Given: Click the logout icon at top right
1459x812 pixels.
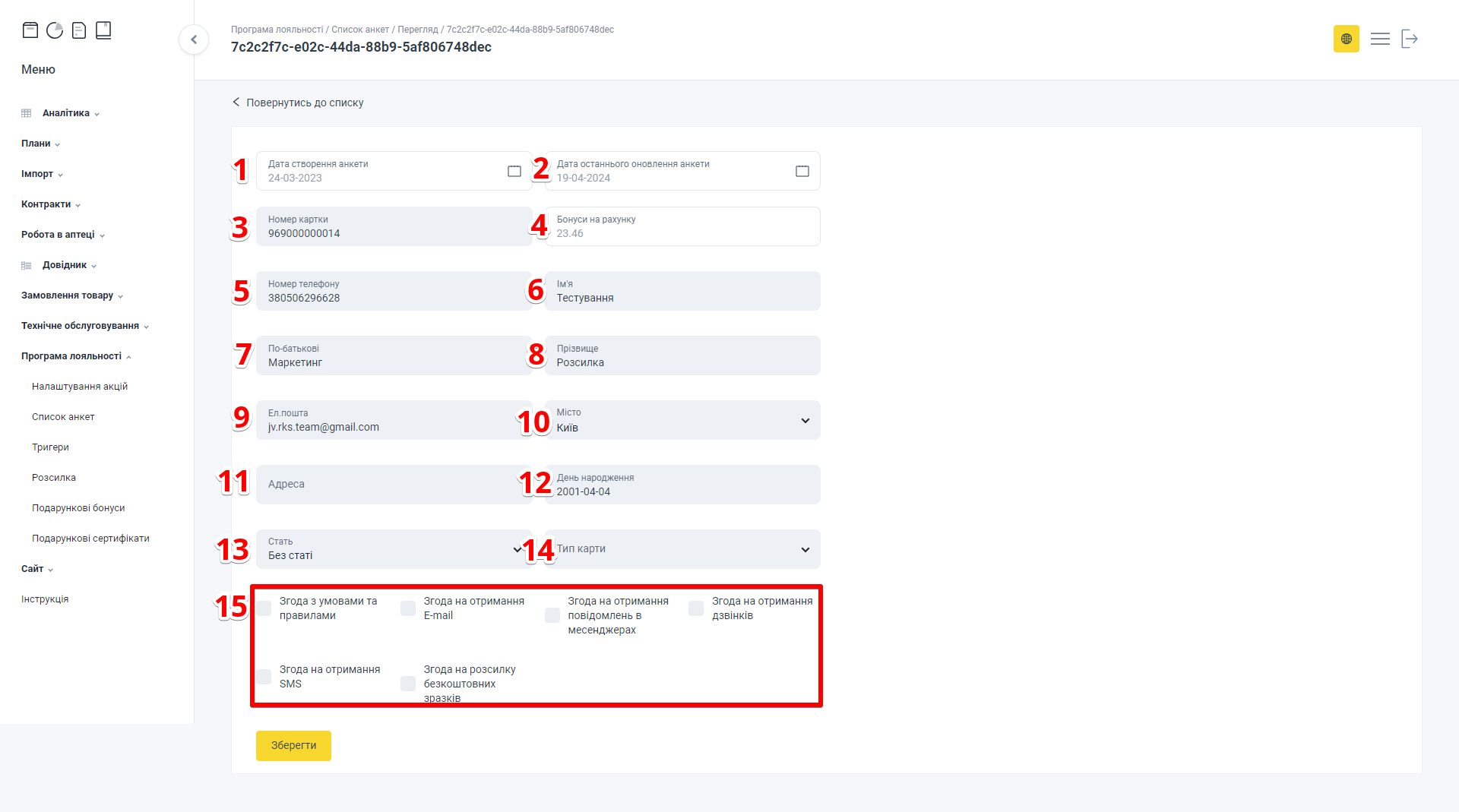Looking at the screenshot, I should pos(1410,39).
